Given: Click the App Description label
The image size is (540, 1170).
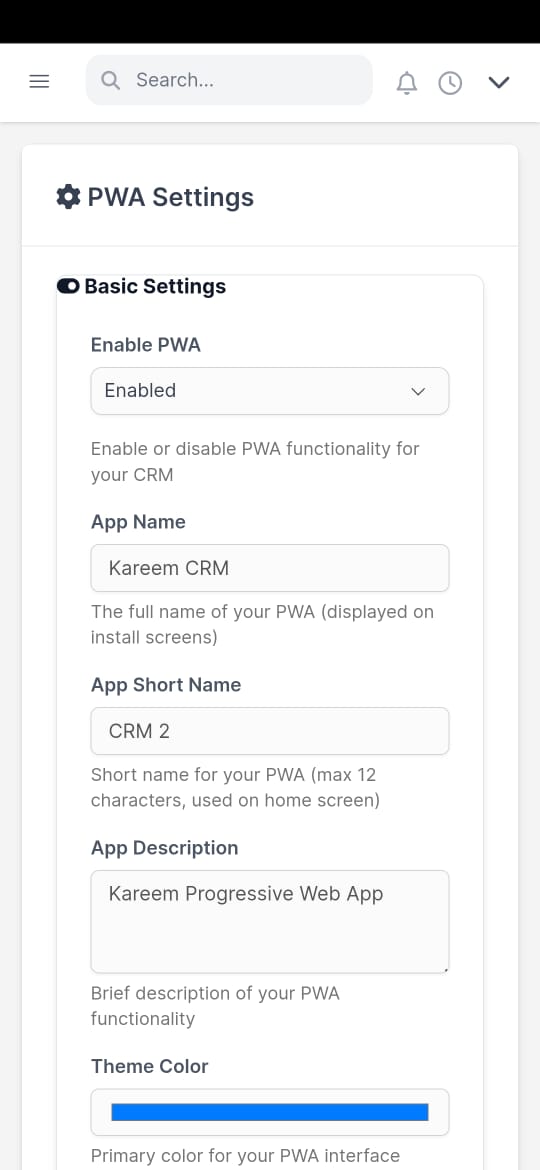Looking at the screenshot, I should 165,848.
